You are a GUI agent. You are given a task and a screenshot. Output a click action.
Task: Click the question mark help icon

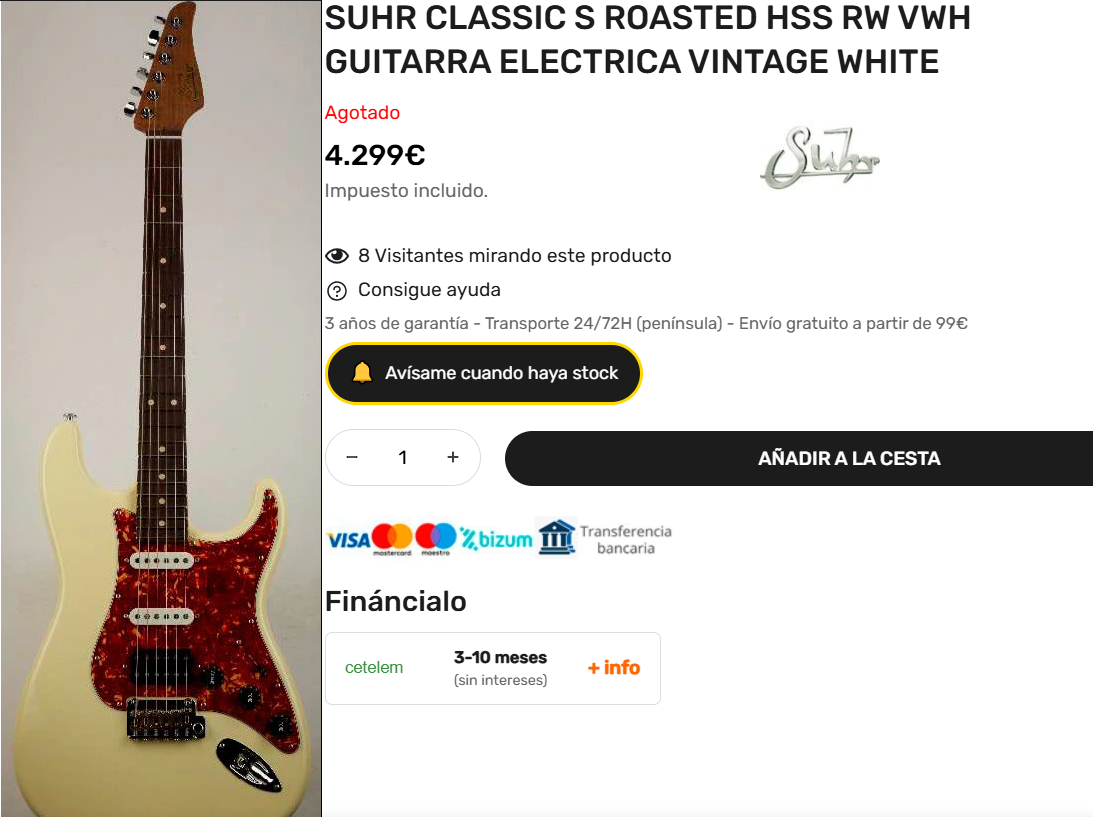click(x=337, y=291)
